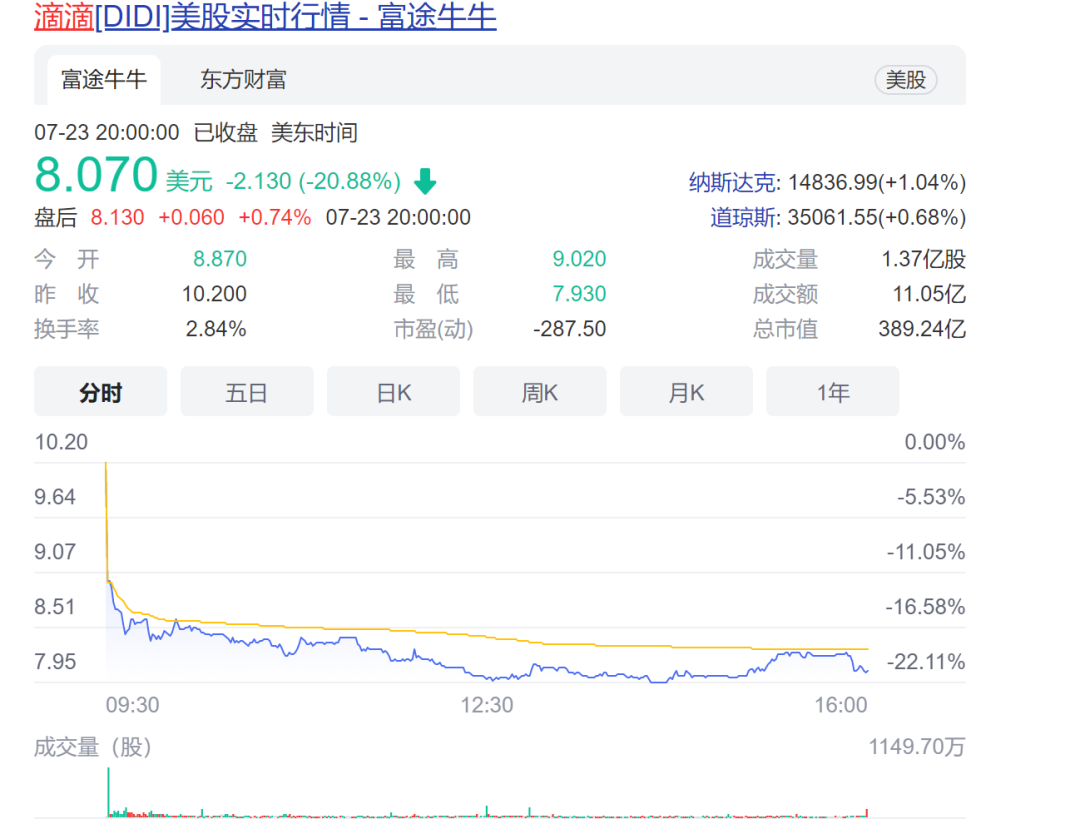Image resolution: width=1080 pixels, height=819 pixels.
Task: Open the 道琼斯 index link
Action: coord(743,218)
